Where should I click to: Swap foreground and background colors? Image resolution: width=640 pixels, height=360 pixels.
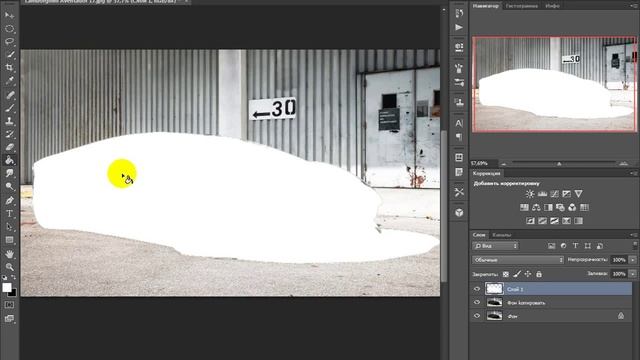tap(13, 278)
